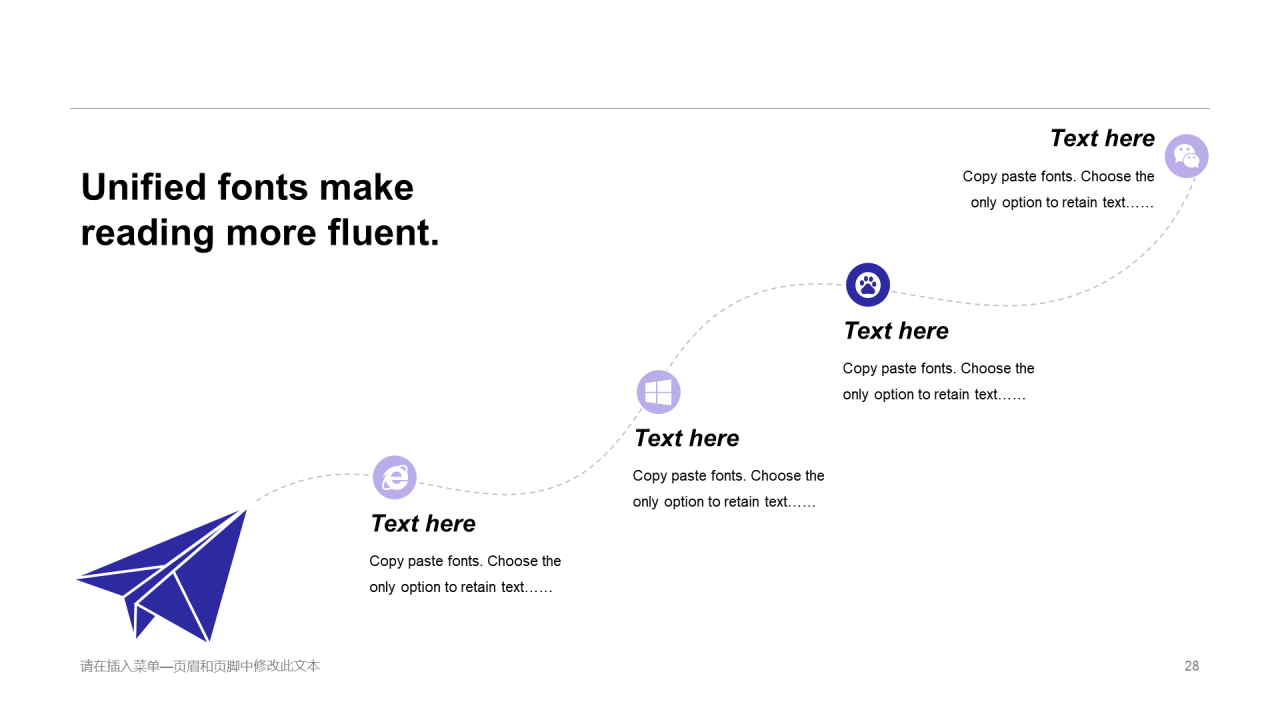Click the dark blue paw print icon
This screenshot has height=720, width=1280.
868,285
